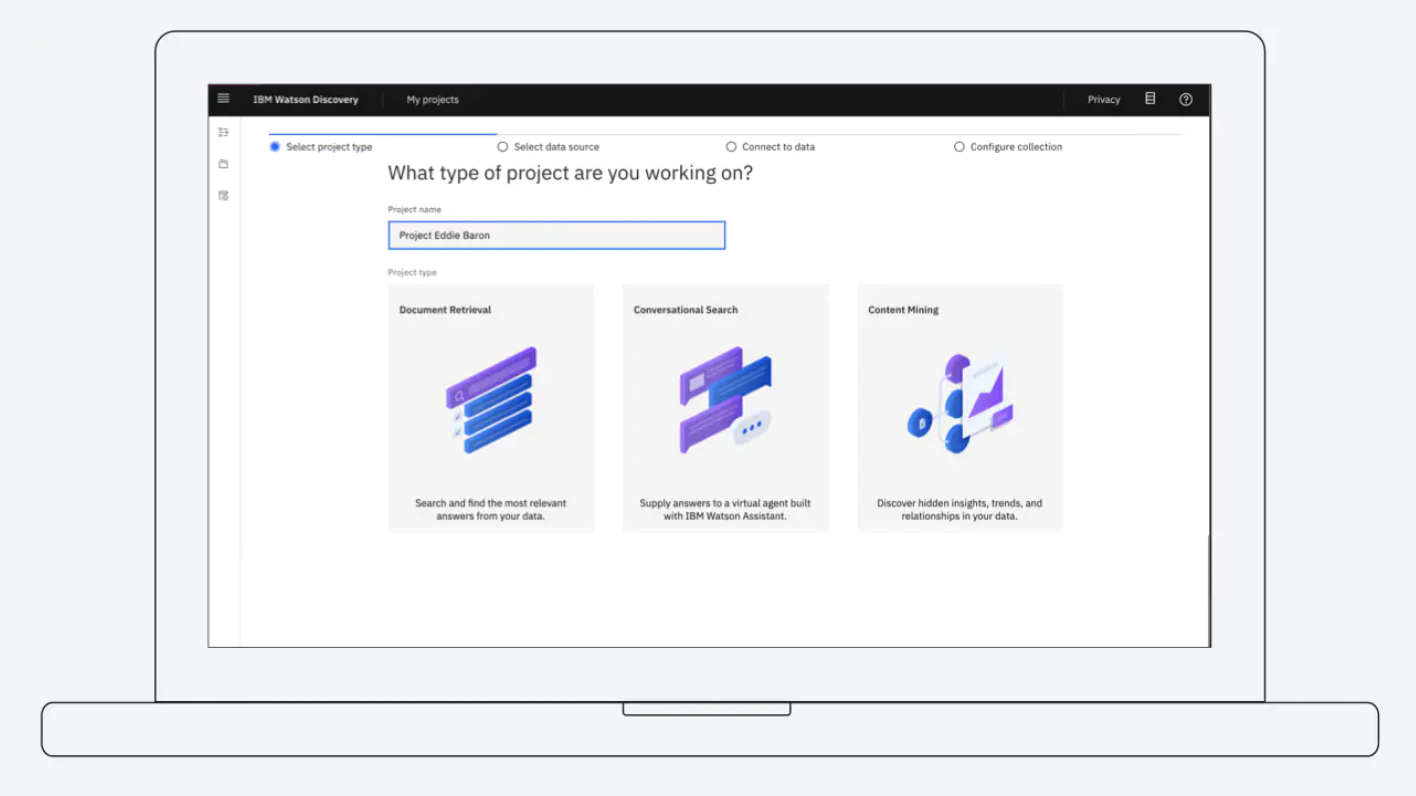Click inside the Project name input field
The image size is (1416, 796).
click(x=556, y=234)
